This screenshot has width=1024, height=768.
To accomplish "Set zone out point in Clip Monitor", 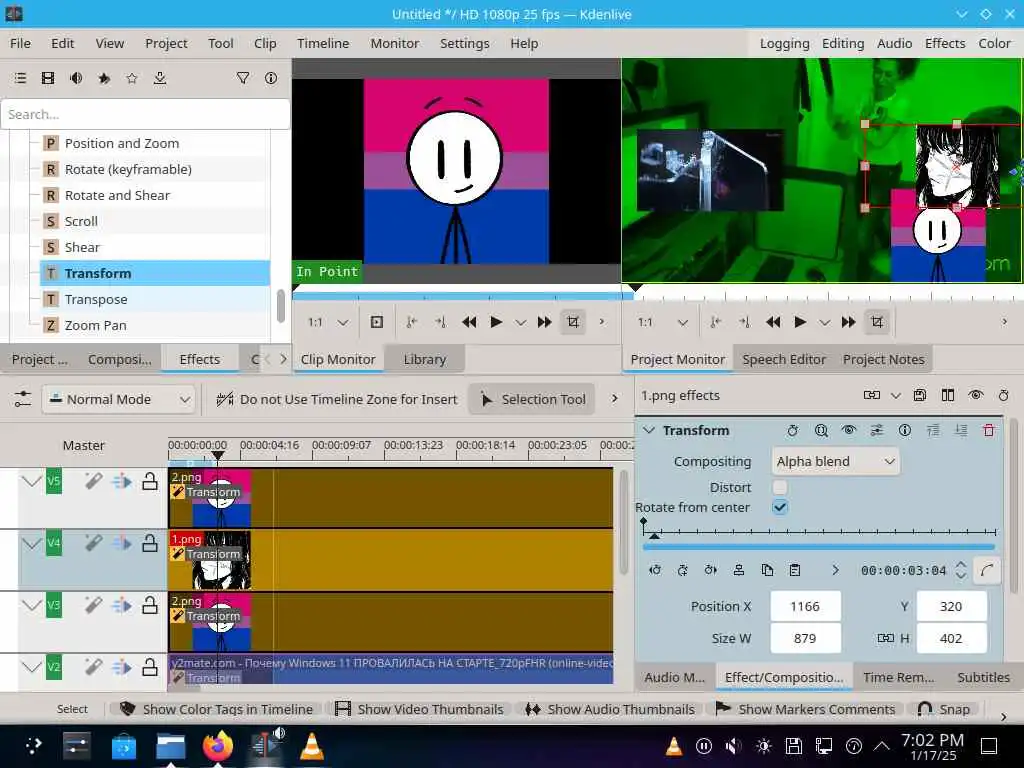I will point(441,322).
